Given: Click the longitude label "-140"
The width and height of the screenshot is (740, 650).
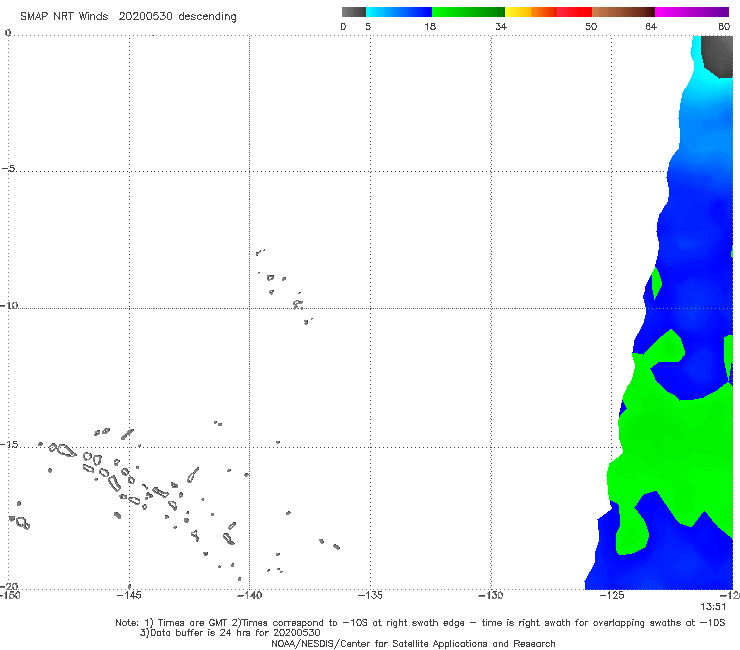Looking at the screenshot, I should click(x=249, y=595).
